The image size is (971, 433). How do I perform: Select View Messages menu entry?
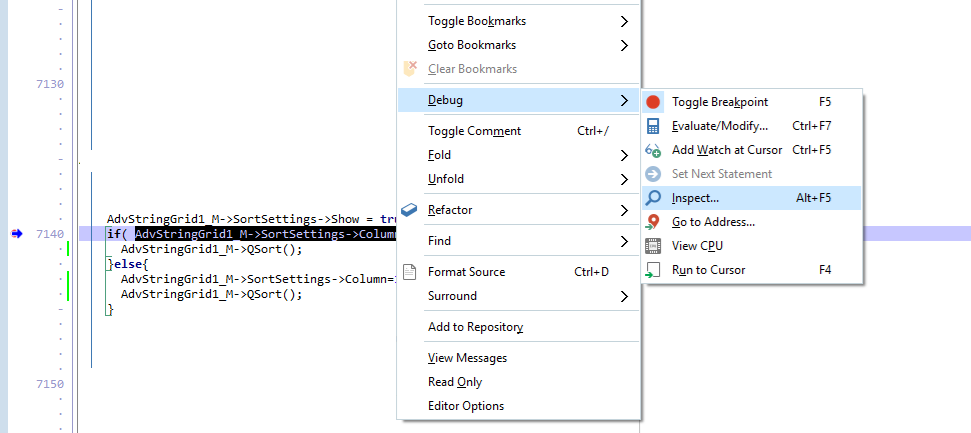click(467, 358)
